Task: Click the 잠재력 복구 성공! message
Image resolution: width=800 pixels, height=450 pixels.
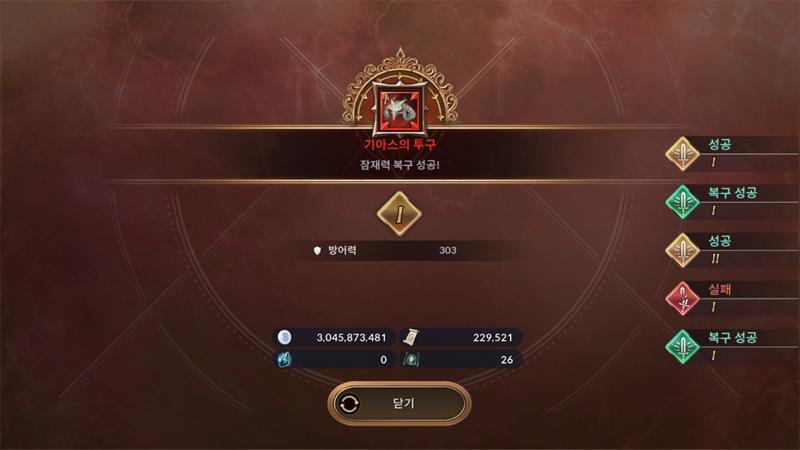Action: (x=399, y=165)
